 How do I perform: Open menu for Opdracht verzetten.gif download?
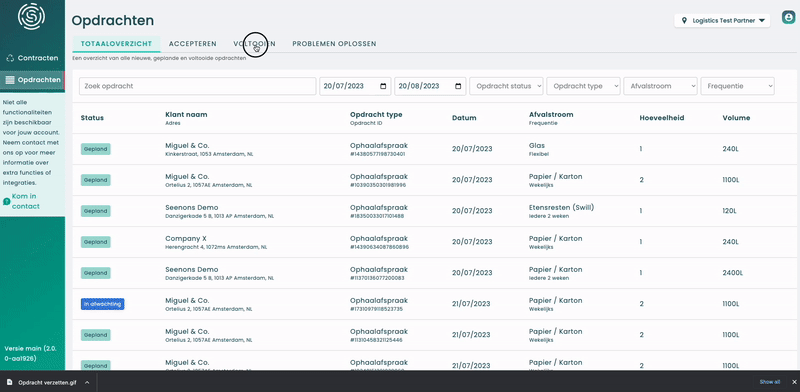pos(87,382)
